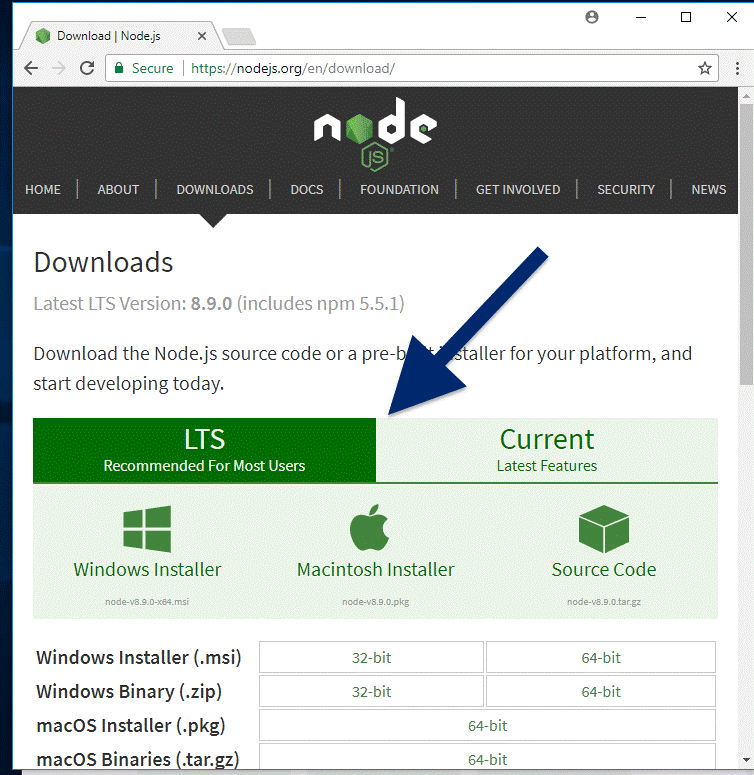Open the NEWS navigation item
754x775 pixels.
(709, 190)
